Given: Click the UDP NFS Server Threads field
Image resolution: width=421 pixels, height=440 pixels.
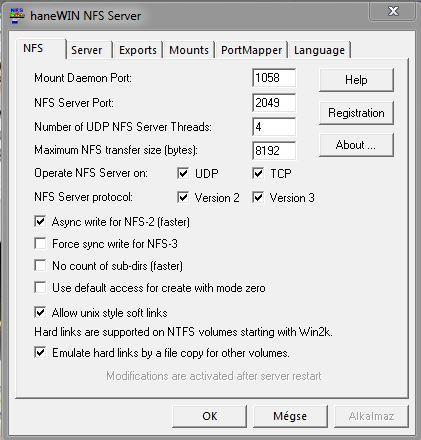Looking at the screenshot, I should click(274, 127).
